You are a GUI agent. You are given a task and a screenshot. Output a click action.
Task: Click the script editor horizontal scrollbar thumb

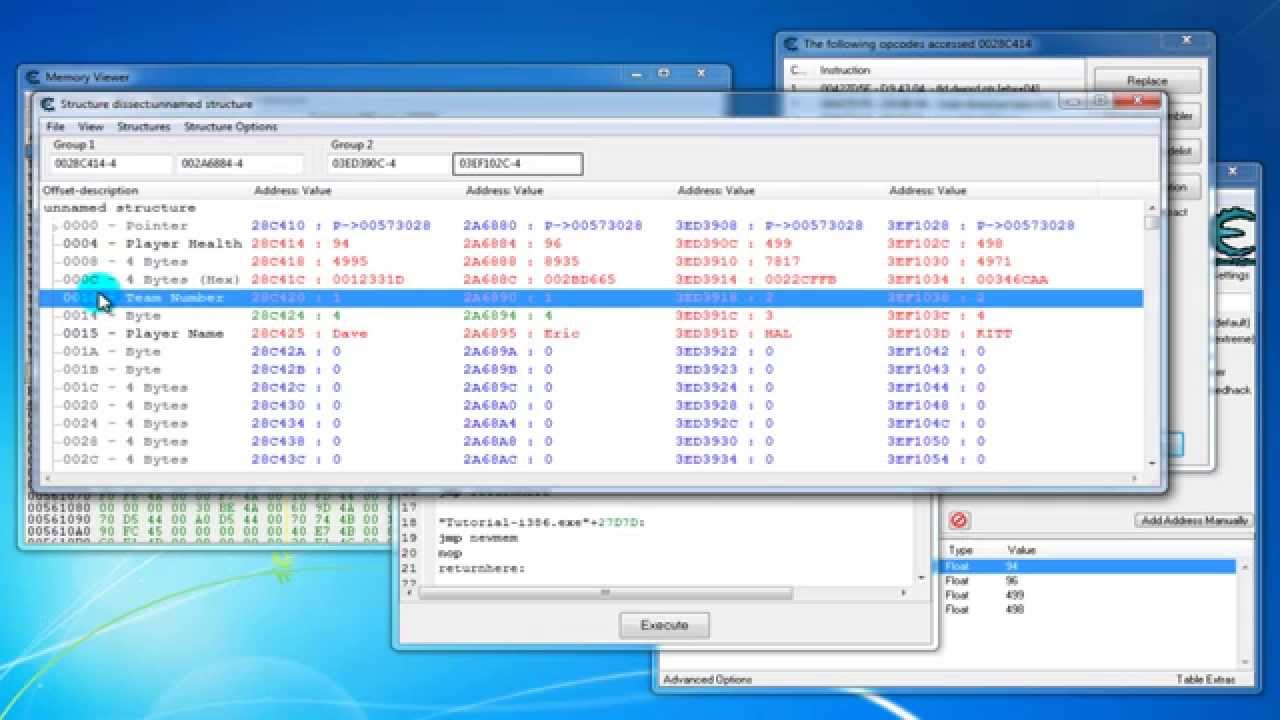pyautogui.click(x=605, y=592)
